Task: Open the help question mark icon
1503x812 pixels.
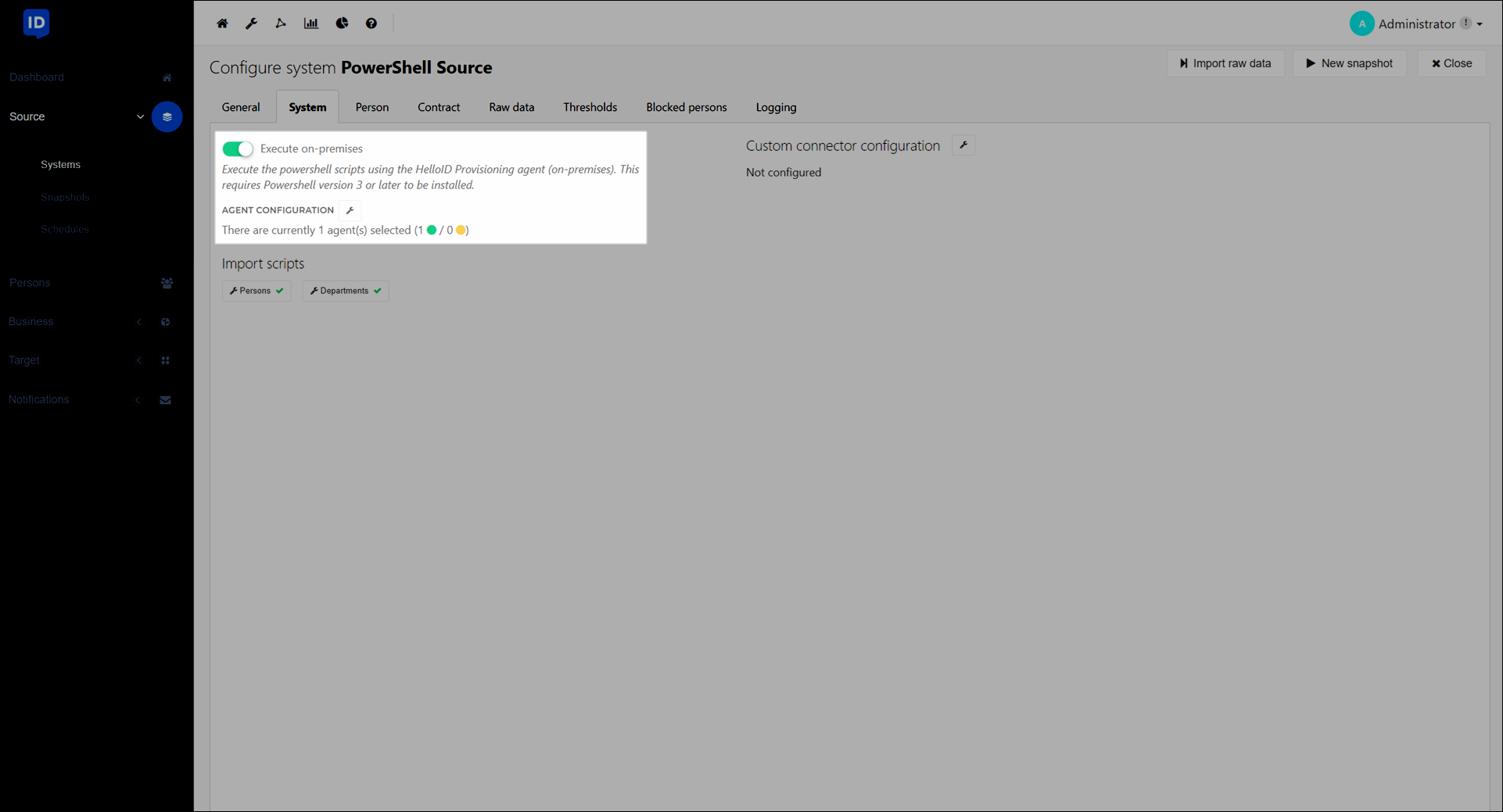Action: (371, 23)
